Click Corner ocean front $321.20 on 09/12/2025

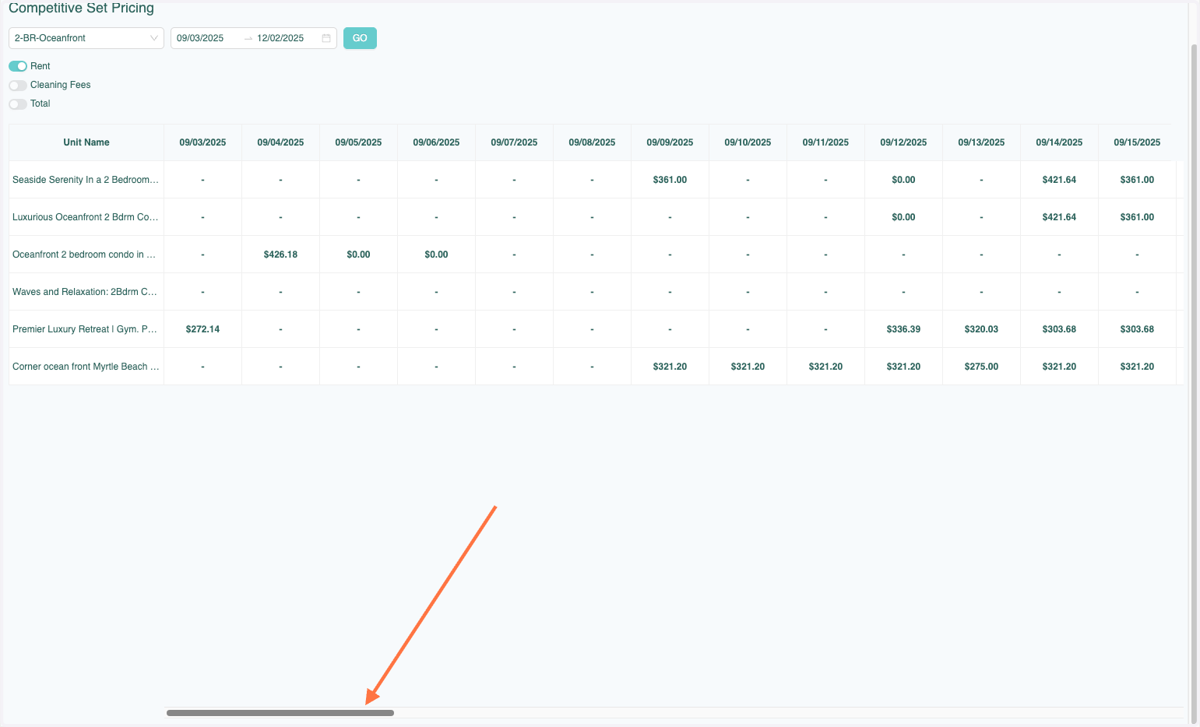pyautogui.click(x=904, y=367)
